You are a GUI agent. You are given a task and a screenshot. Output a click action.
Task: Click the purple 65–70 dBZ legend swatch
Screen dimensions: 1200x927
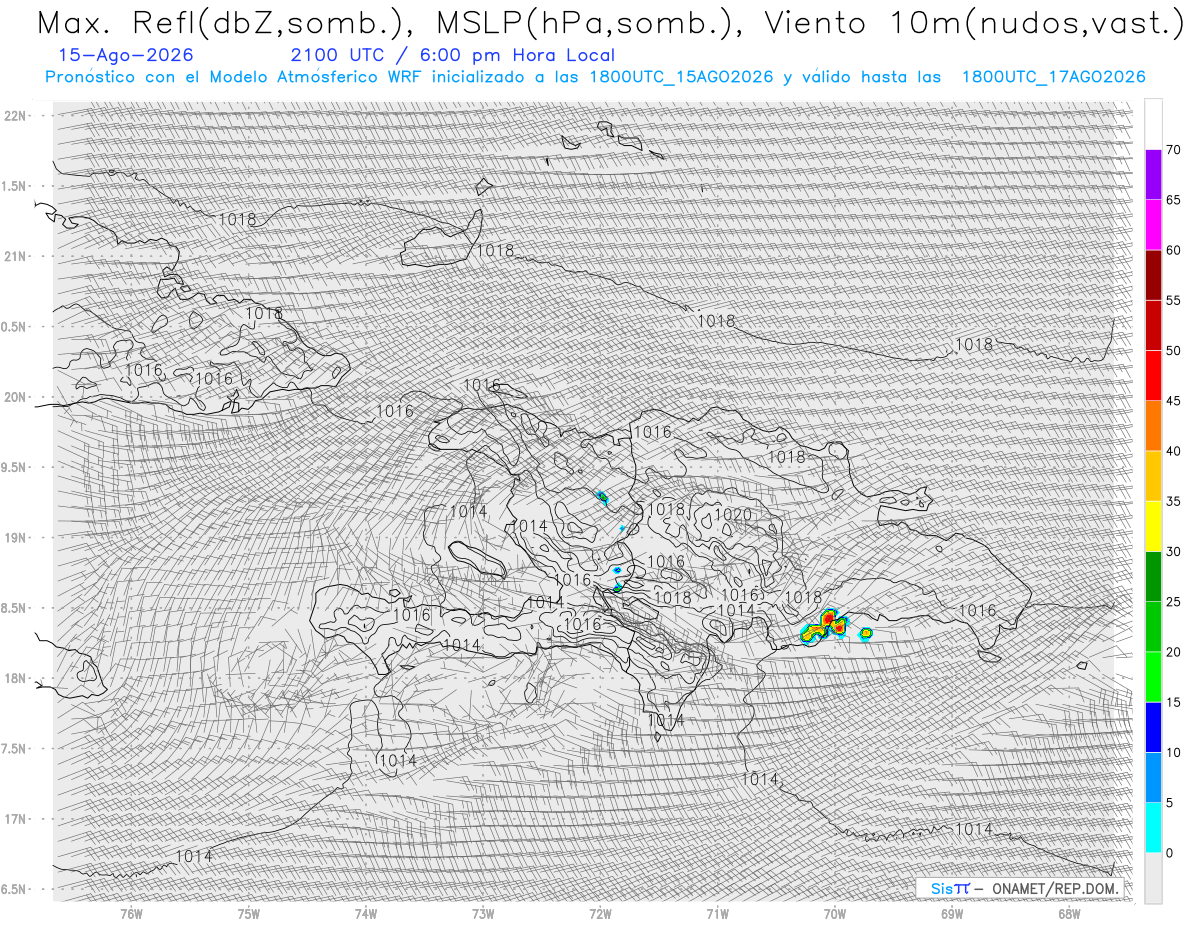[x=1153, y=175]
